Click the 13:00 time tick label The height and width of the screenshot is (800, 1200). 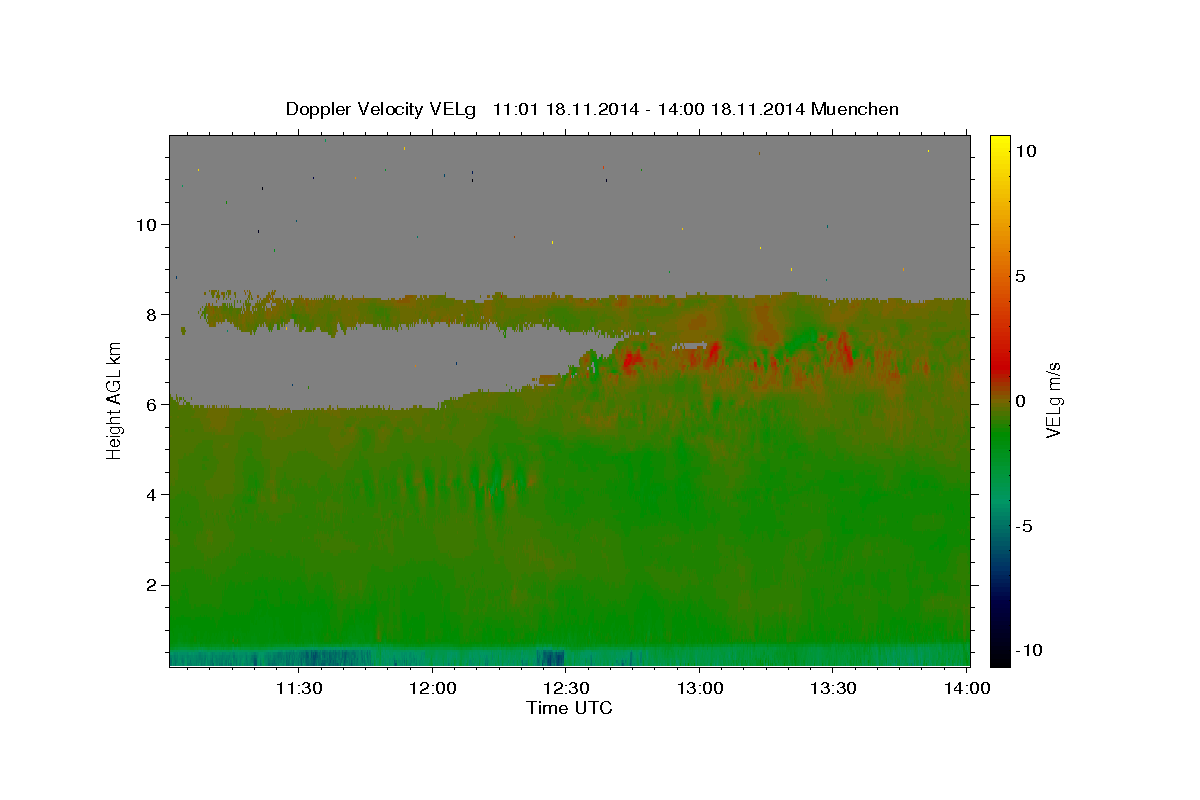click(699, 688)
